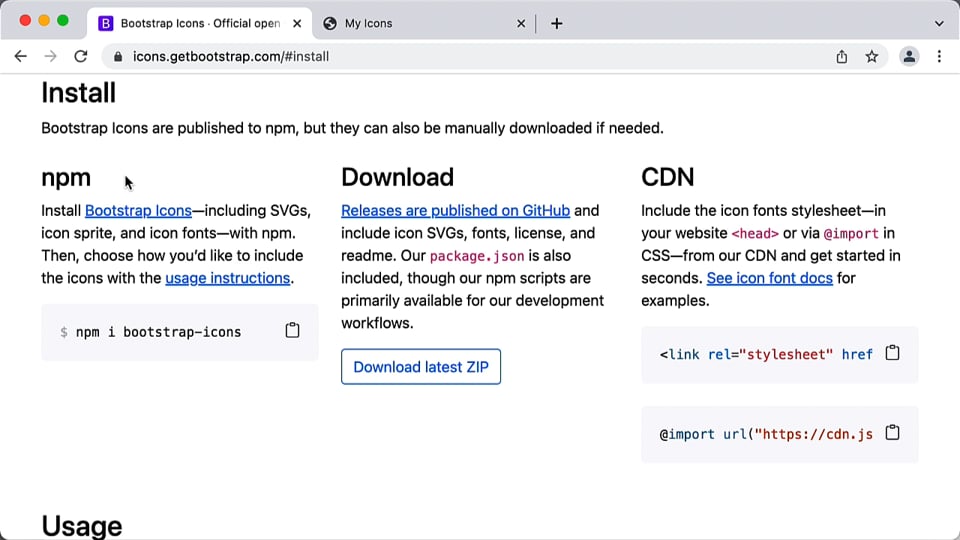Bookmark this page with the star
Image resolution: width=960 pixels, height=540 pixels.
tap(872, 56)
